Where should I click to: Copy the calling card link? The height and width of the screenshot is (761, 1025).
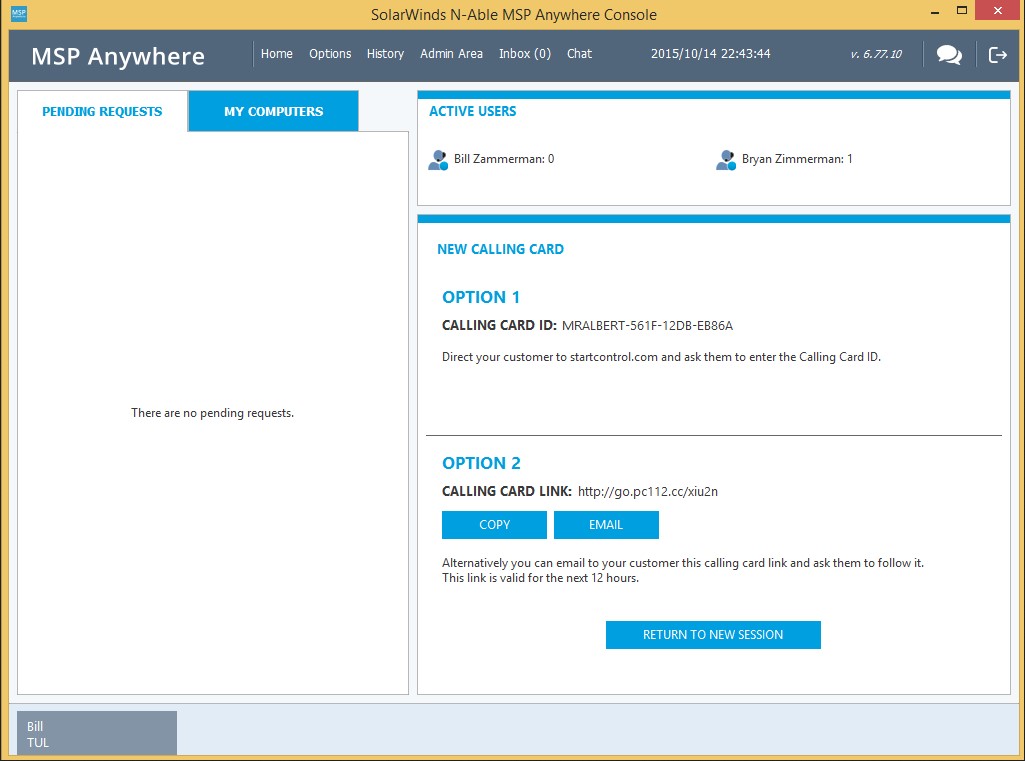(x=494, y=524)
